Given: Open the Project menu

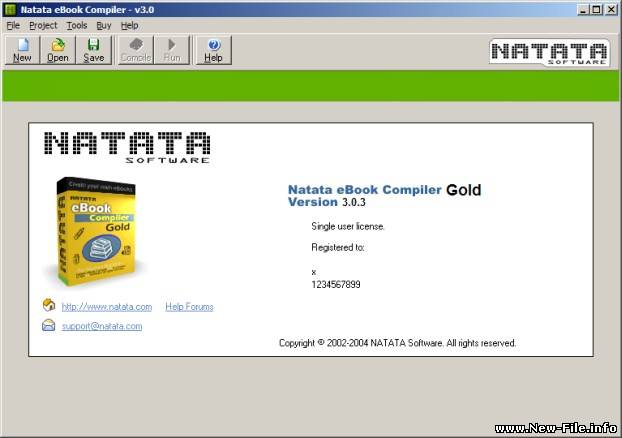Looking at the screenshot, I should pyautogui.click(x=43, y=26).
